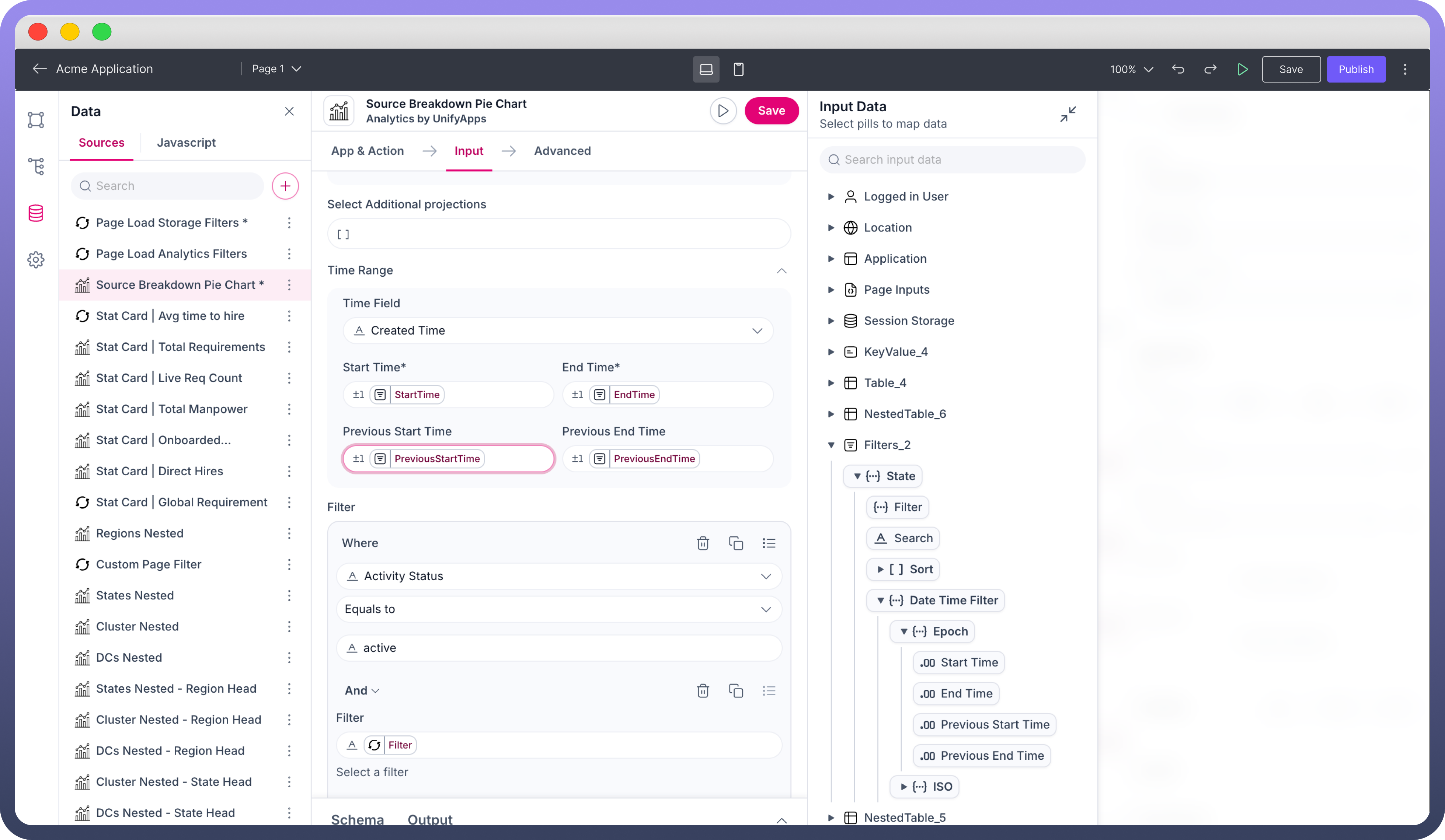Click the add data source plus icon
Viewport: 1445px width, 840px height.
285,186
